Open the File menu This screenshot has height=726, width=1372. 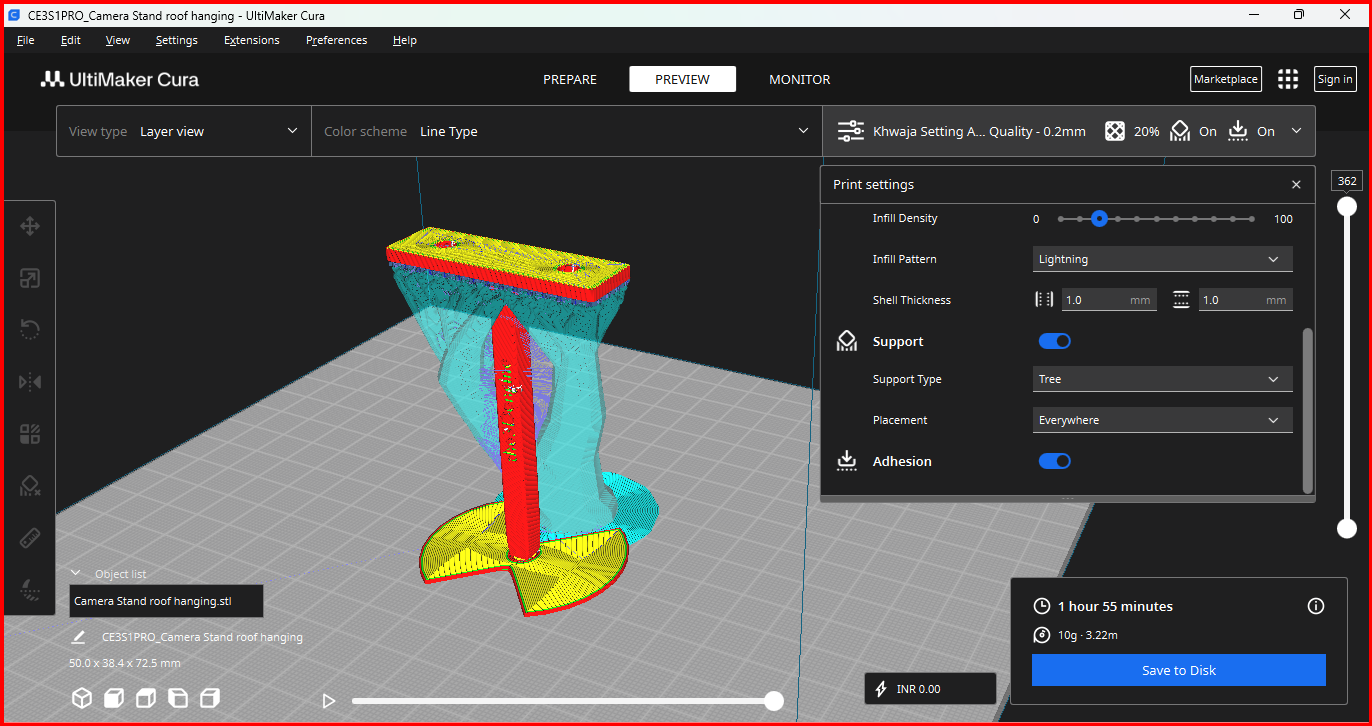[26, 40]
